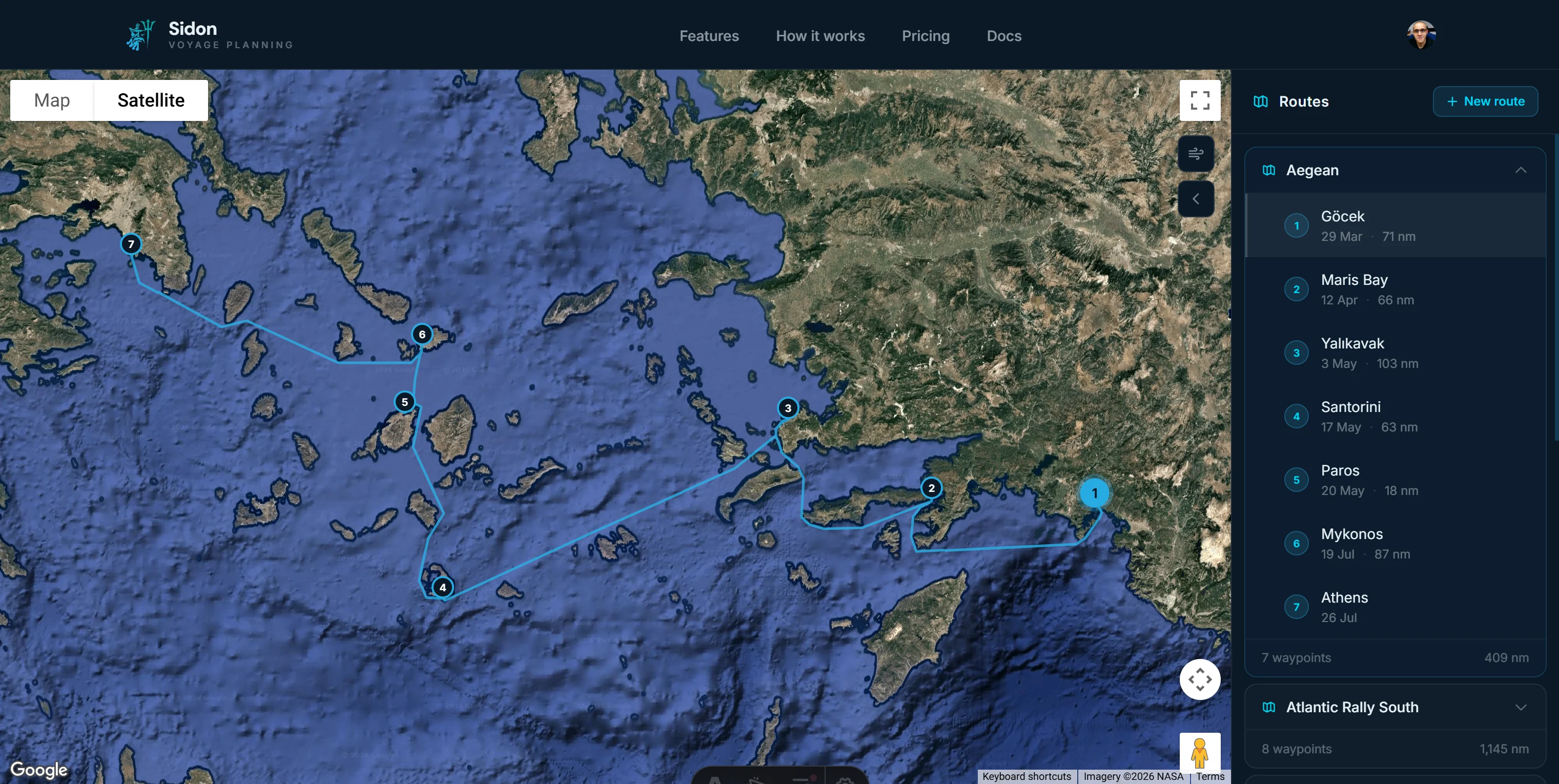1559x784 pixels.
Task: Click the pan control at bottom right
Action: click(1200, 679)
